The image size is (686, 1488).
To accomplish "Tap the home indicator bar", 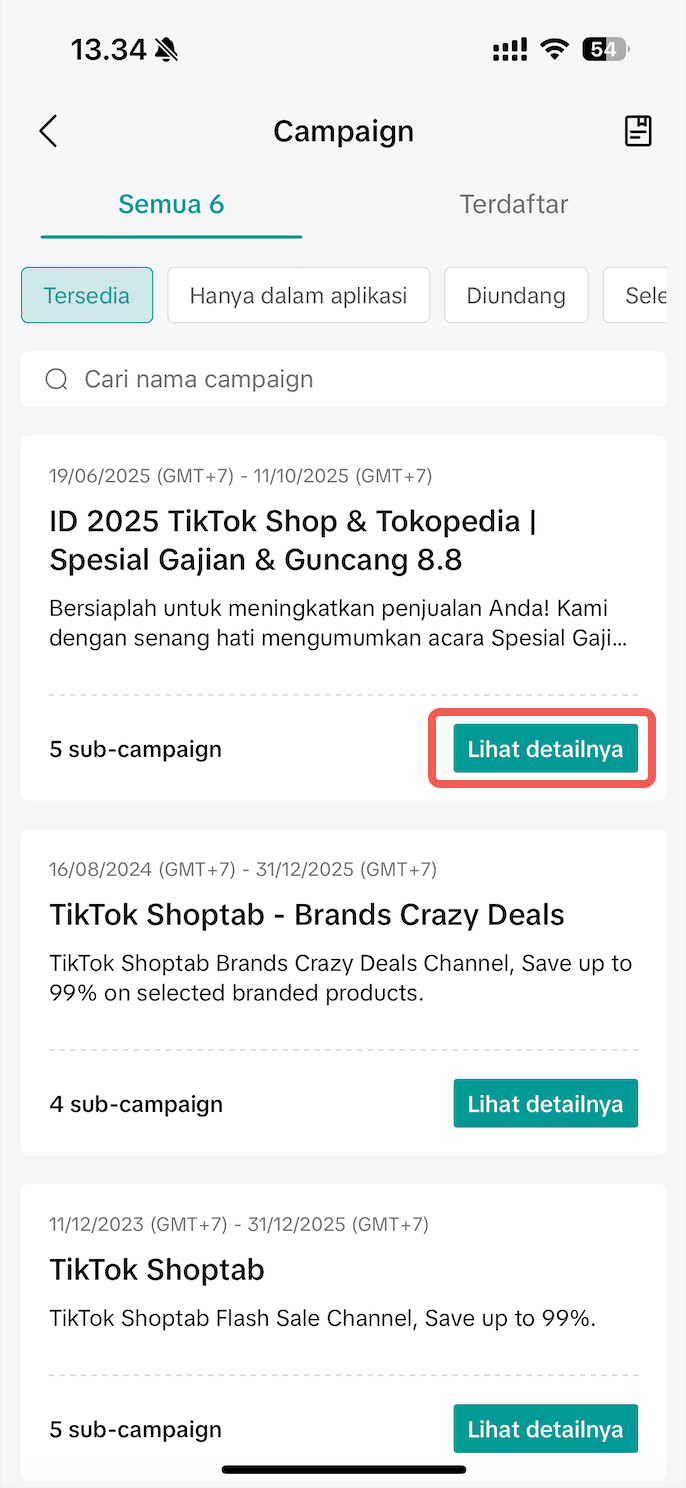I will 343,1470.
